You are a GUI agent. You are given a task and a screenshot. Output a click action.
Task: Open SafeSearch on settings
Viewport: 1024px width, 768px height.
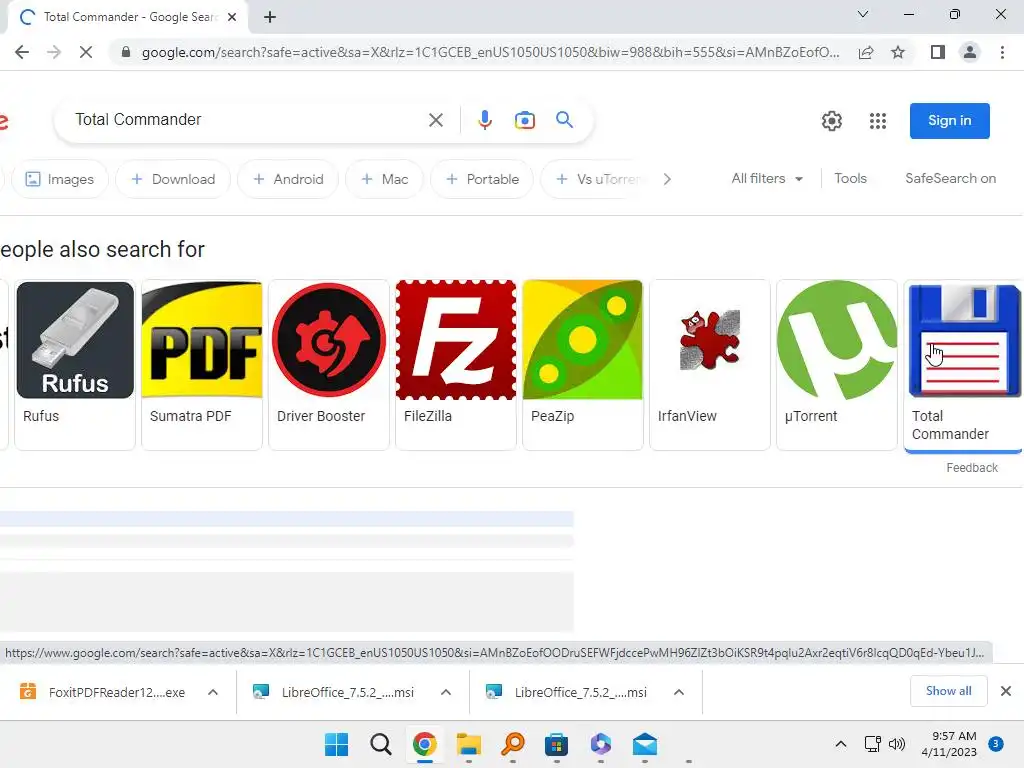tap(950, 178)
